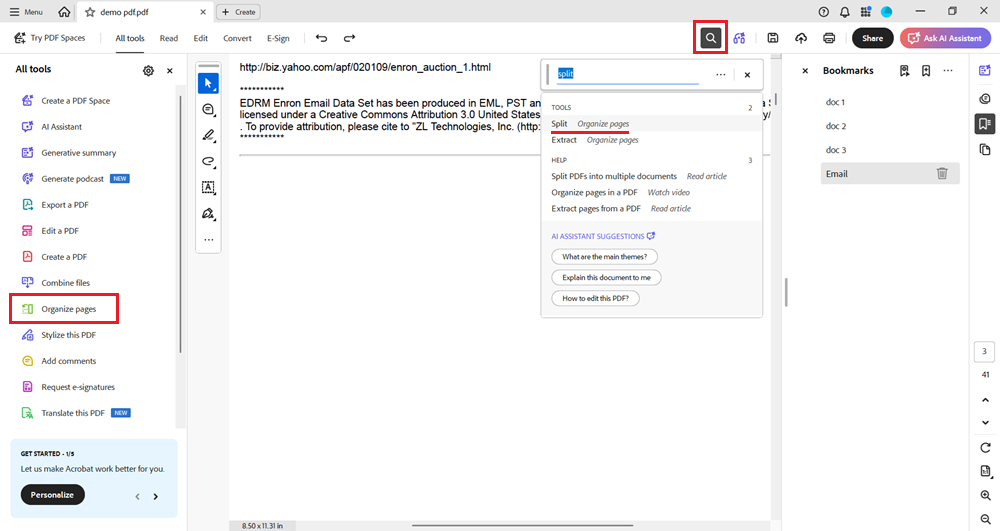The height and width of the screenshot is (531, 1001).
Task: Print the document with the printer icon
Action: [829, 38]
